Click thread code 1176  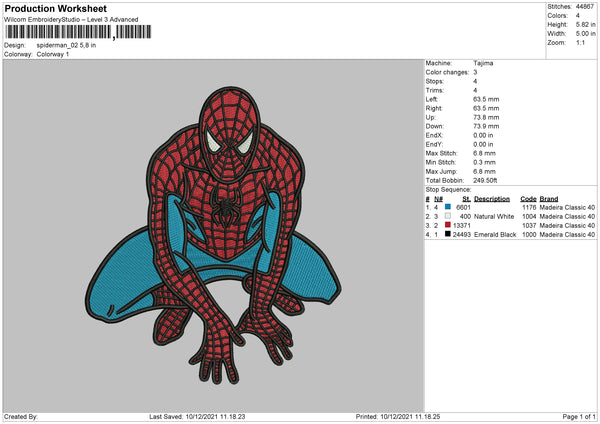(529, 207)
